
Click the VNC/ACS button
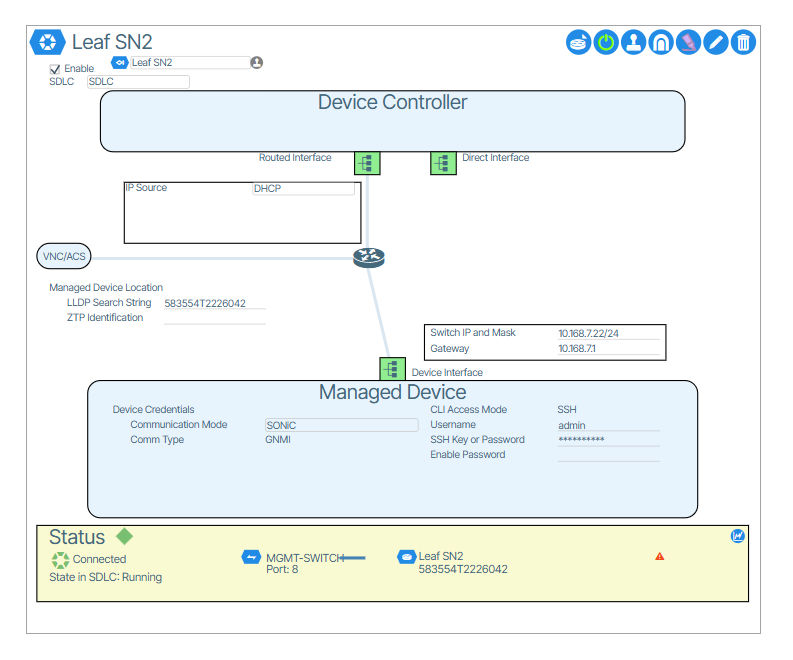[64, 257]
